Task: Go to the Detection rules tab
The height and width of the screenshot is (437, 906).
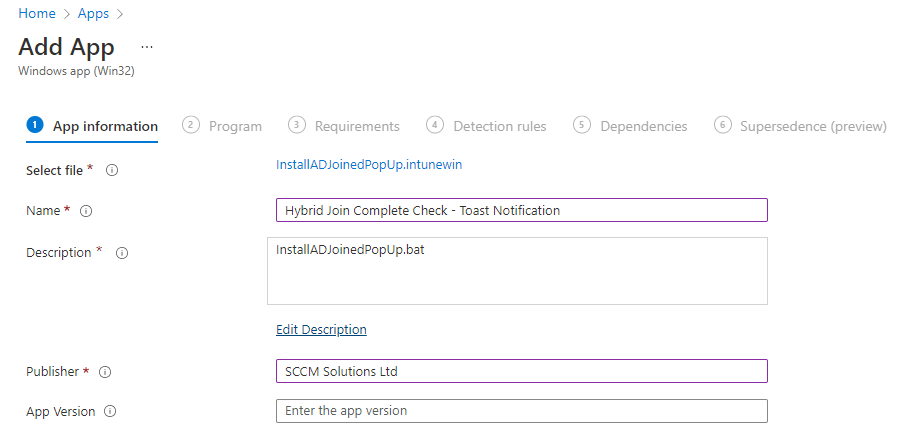Action: click(x=499, y=126)
